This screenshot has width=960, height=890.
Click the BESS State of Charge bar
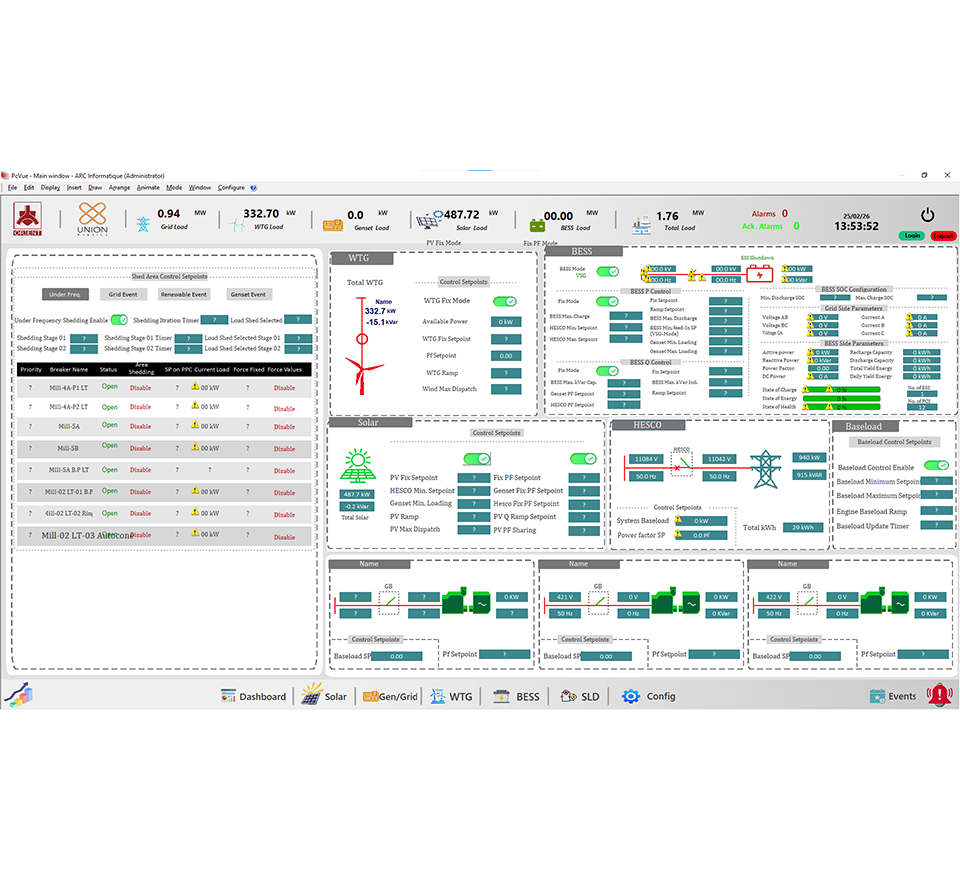(834, 390)
